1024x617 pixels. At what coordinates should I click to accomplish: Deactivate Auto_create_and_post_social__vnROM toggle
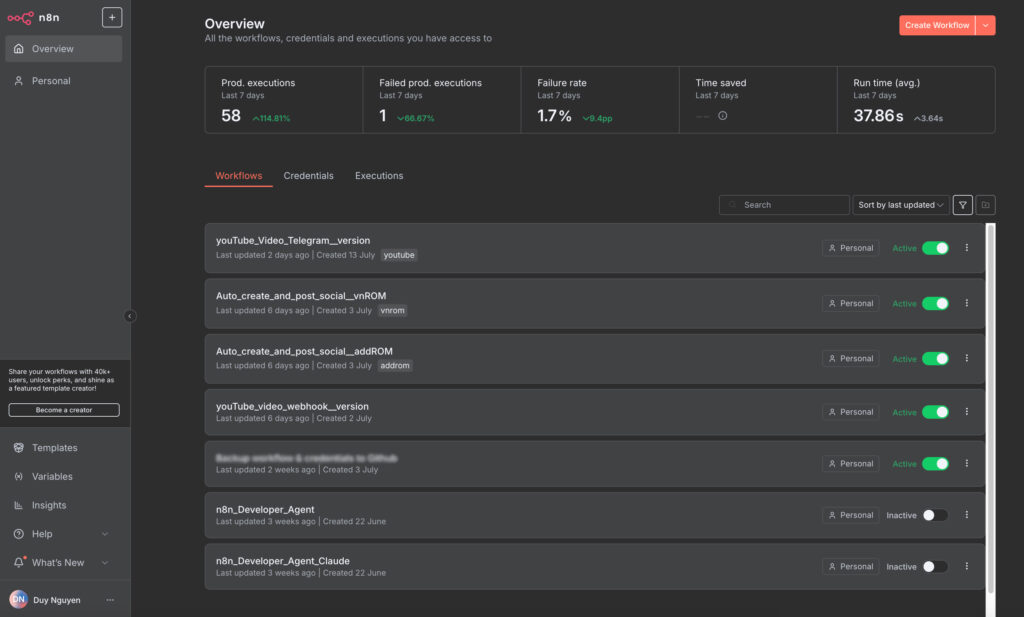pos(935,304)
